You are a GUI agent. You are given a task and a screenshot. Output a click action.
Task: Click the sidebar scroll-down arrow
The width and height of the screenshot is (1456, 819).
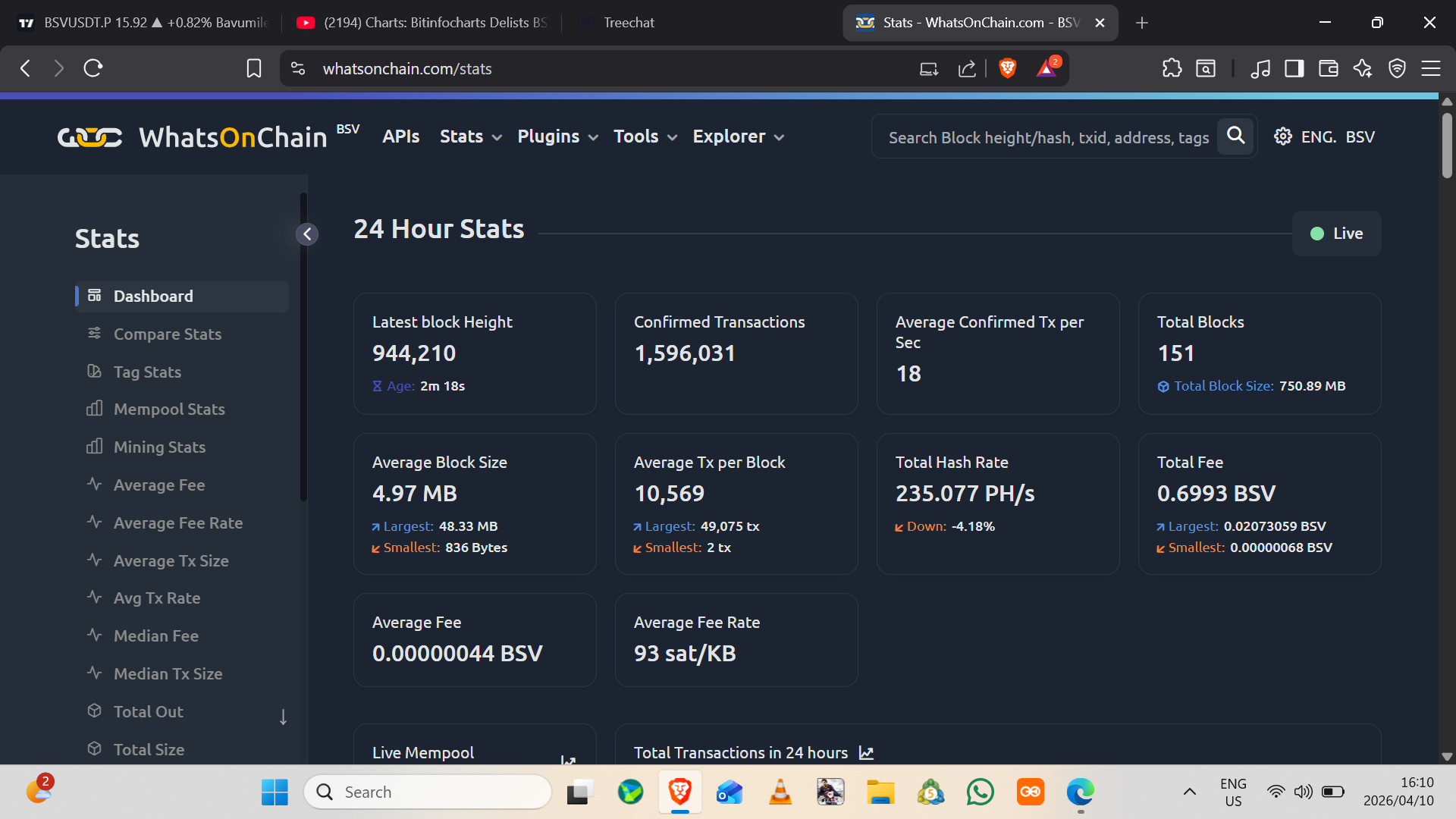[283, 717]
